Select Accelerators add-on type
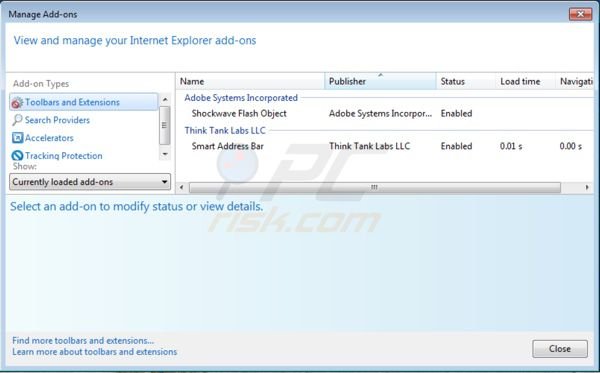Image resolution: width=600 pixels, height=373 pixels. coord(49,138)
